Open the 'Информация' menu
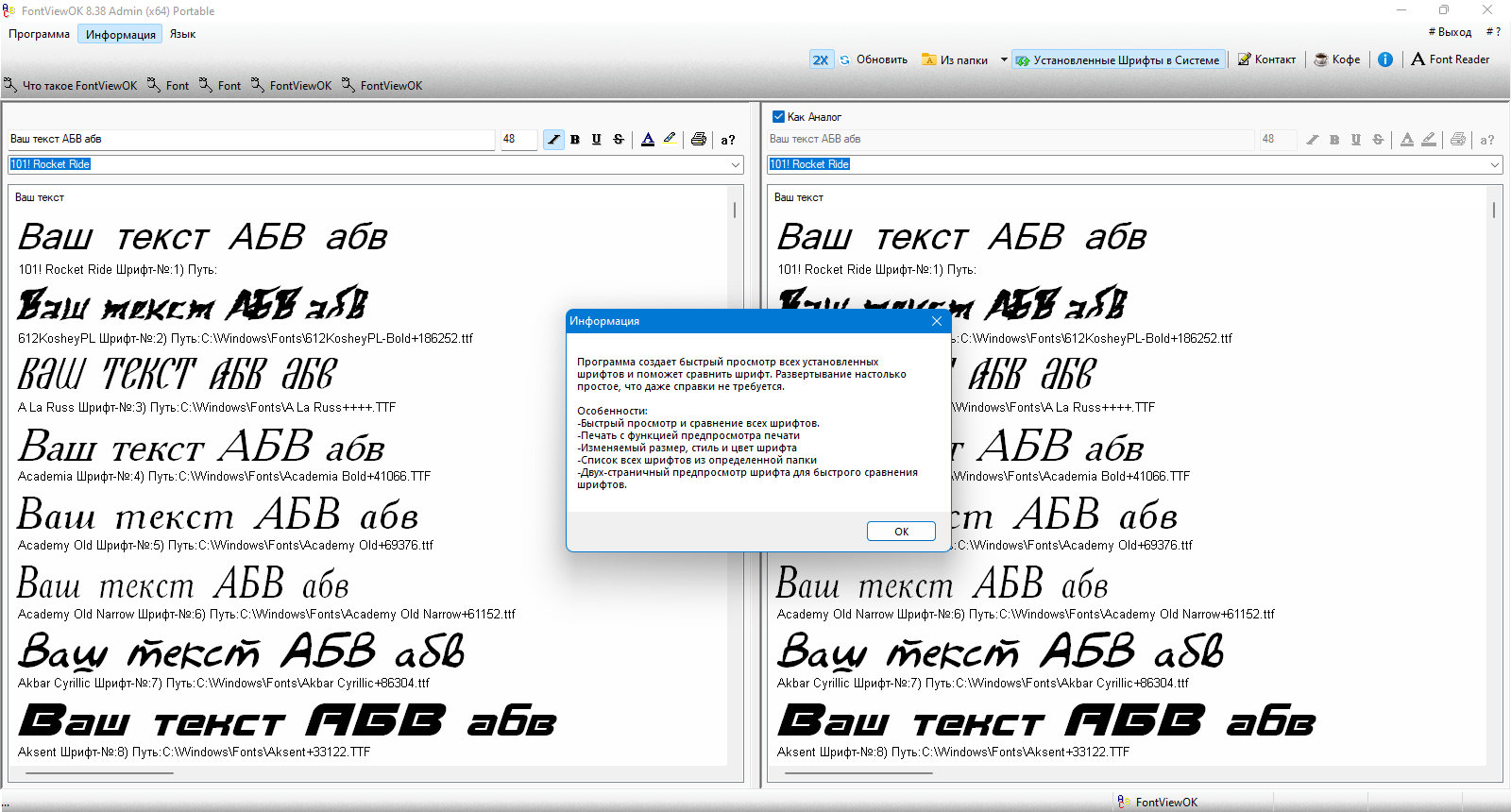 pos(121,34)
